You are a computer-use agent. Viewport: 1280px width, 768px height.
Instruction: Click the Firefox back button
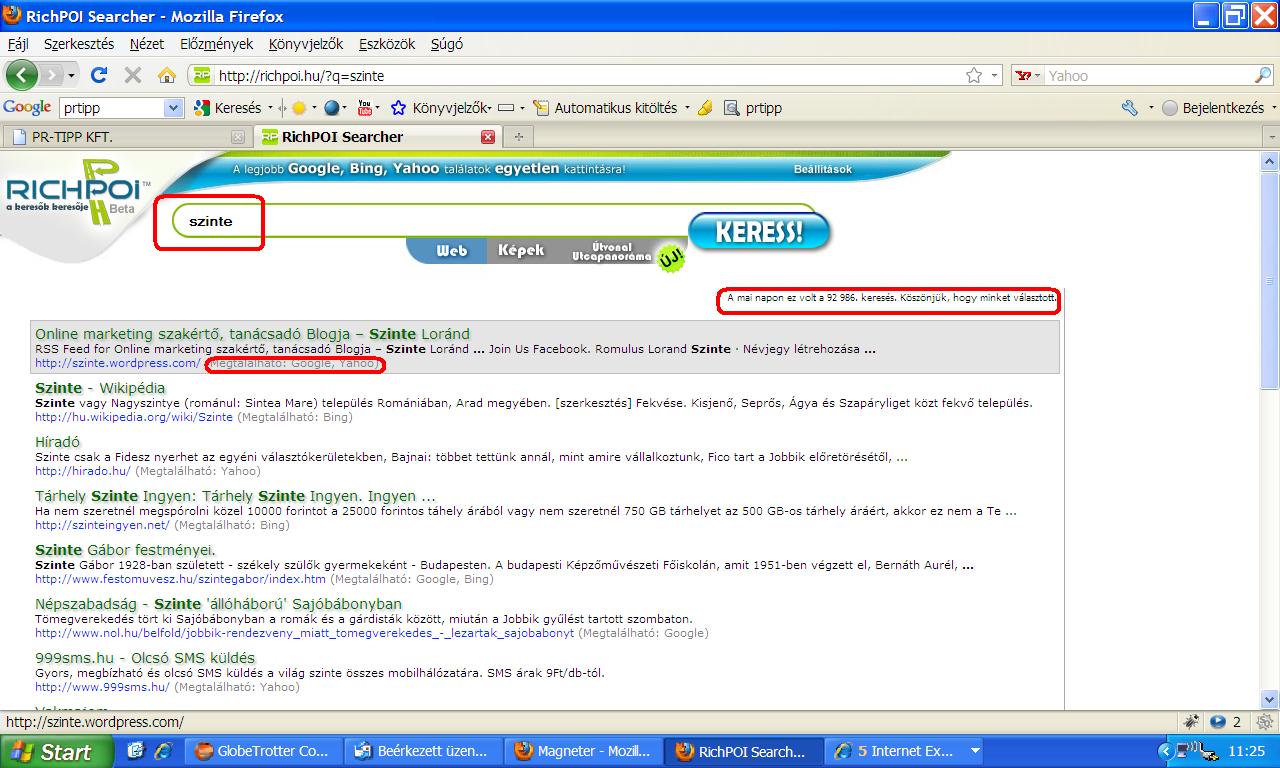(22, 75)
